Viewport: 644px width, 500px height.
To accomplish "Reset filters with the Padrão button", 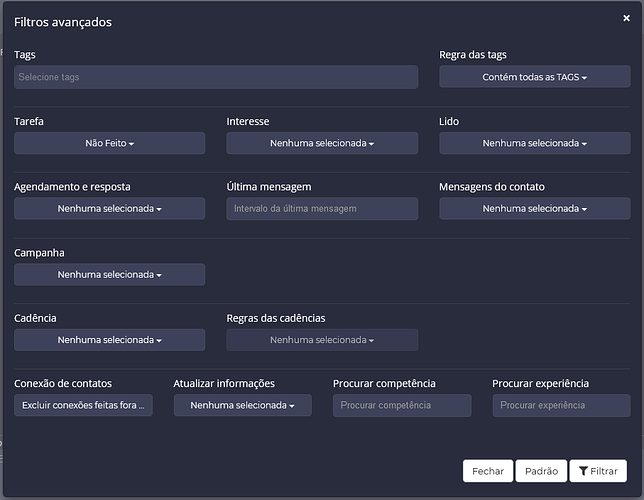I will click(541, 471).
